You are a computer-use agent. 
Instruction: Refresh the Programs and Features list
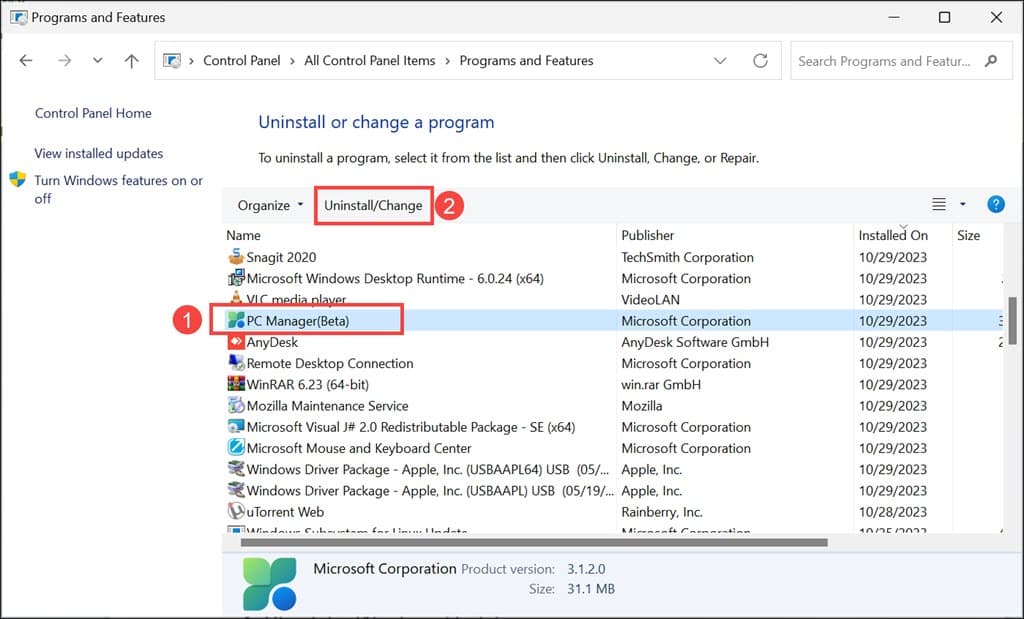[760, 61]
